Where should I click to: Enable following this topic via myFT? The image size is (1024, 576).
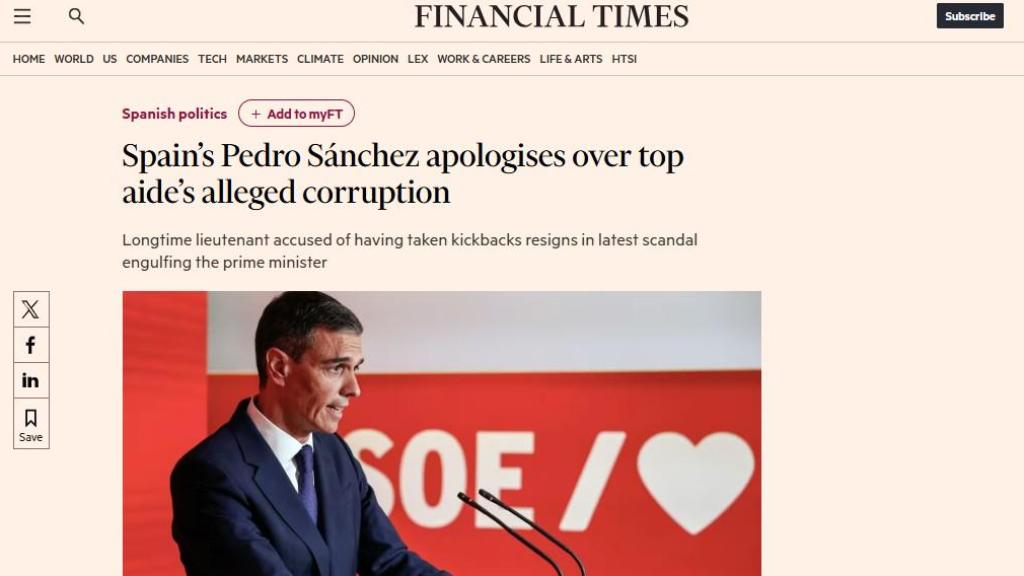296,113
